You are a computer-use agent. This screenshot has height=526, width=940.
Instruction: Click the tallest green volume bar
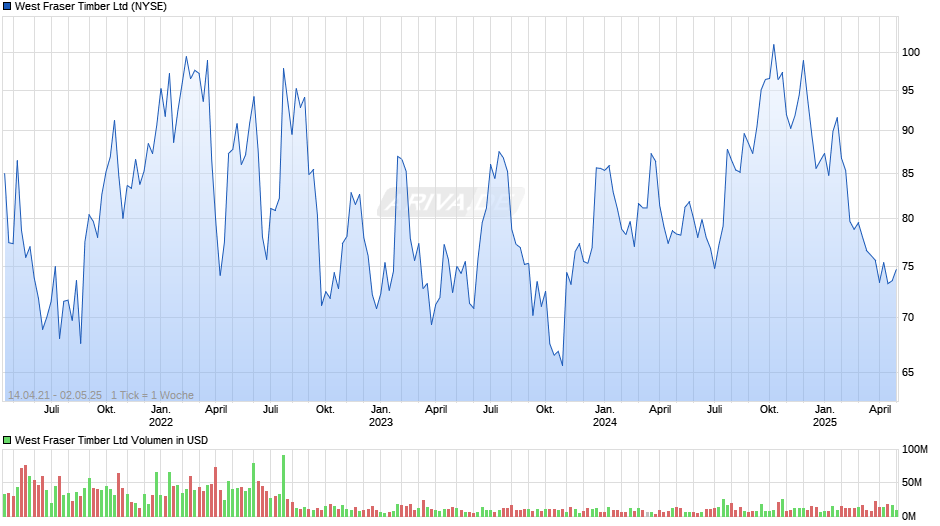[284, 486]
